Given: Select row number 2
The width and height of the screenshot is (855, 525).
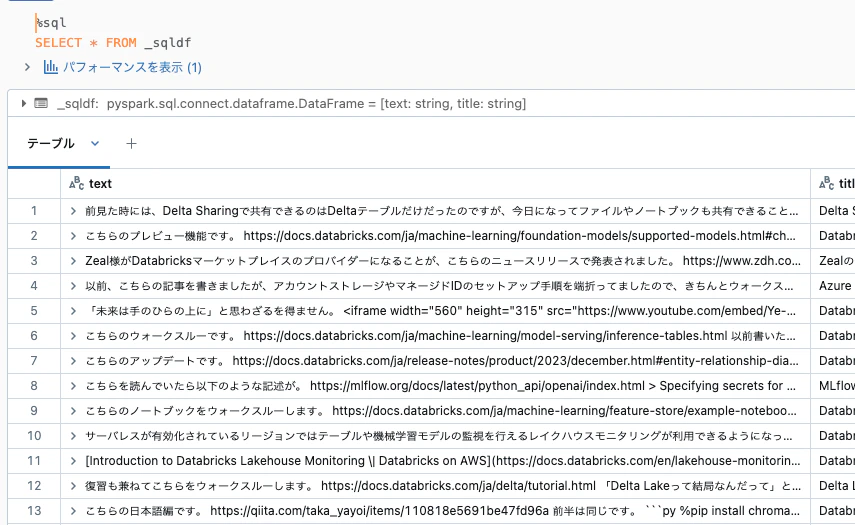Looking at the screenshot, I should (34, 236).
